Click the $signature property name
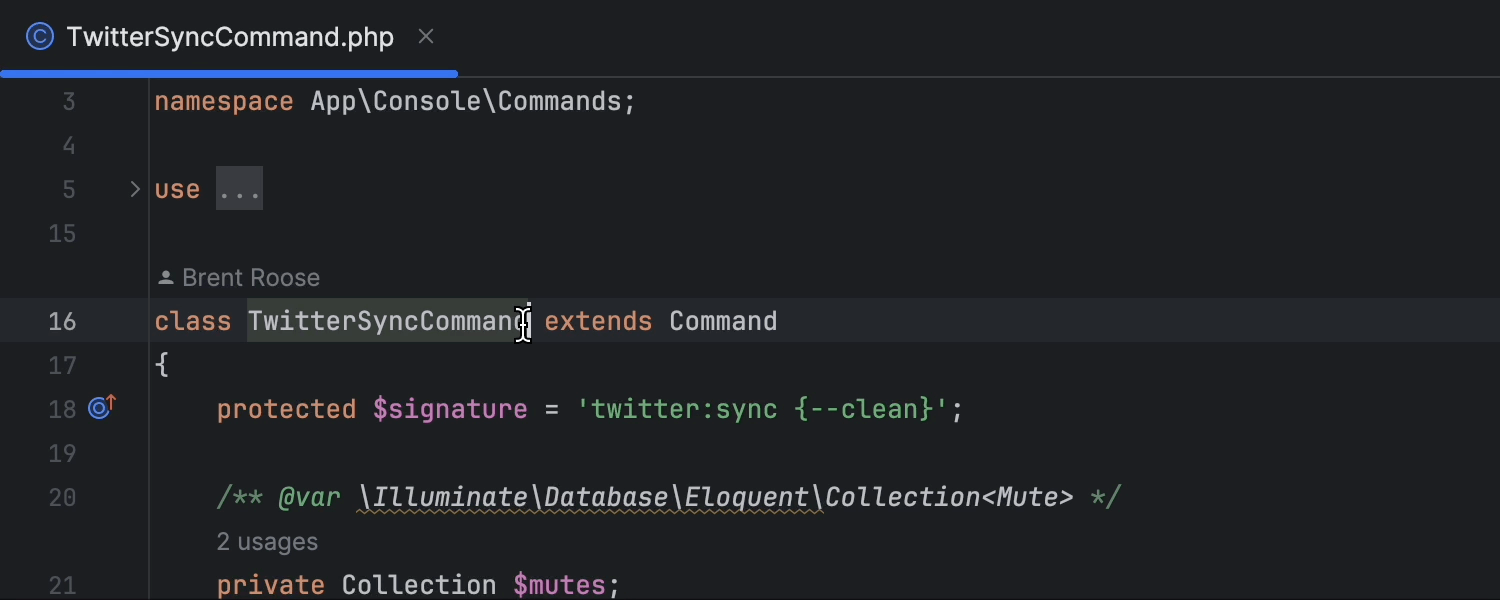 [x=450, y=409]
